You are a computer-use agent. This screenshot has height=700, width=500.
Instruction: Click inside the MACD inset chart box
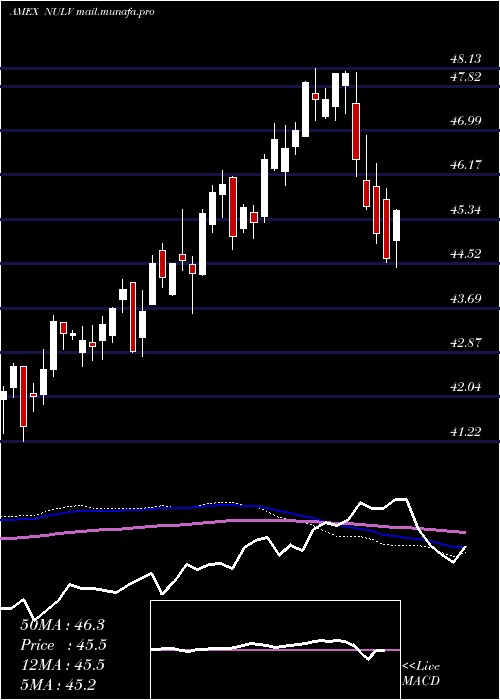[275, 650]
